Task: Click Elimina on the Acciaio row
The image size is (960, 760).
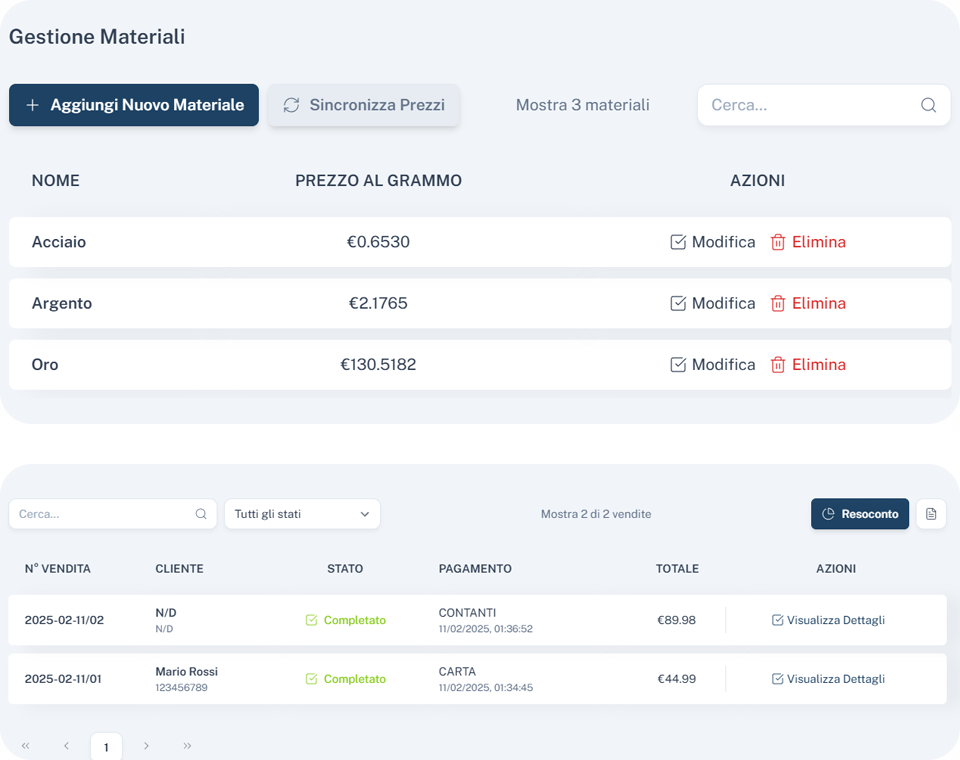Action: [x=818, y=241]
